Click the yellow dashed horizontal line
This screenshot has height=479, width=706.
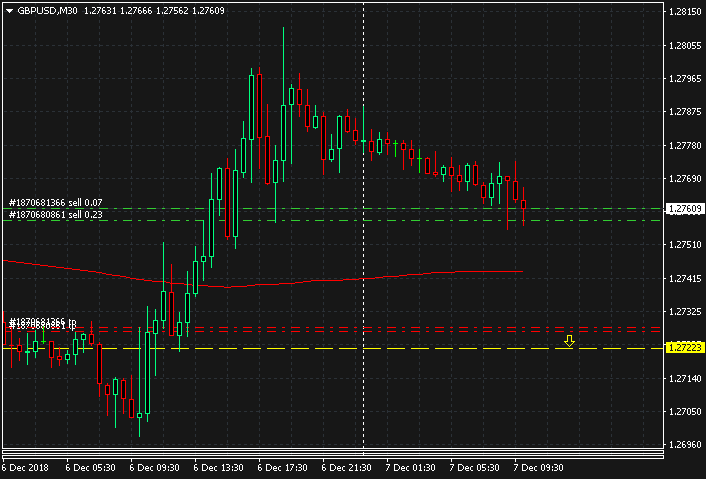[x=300, y=348]
